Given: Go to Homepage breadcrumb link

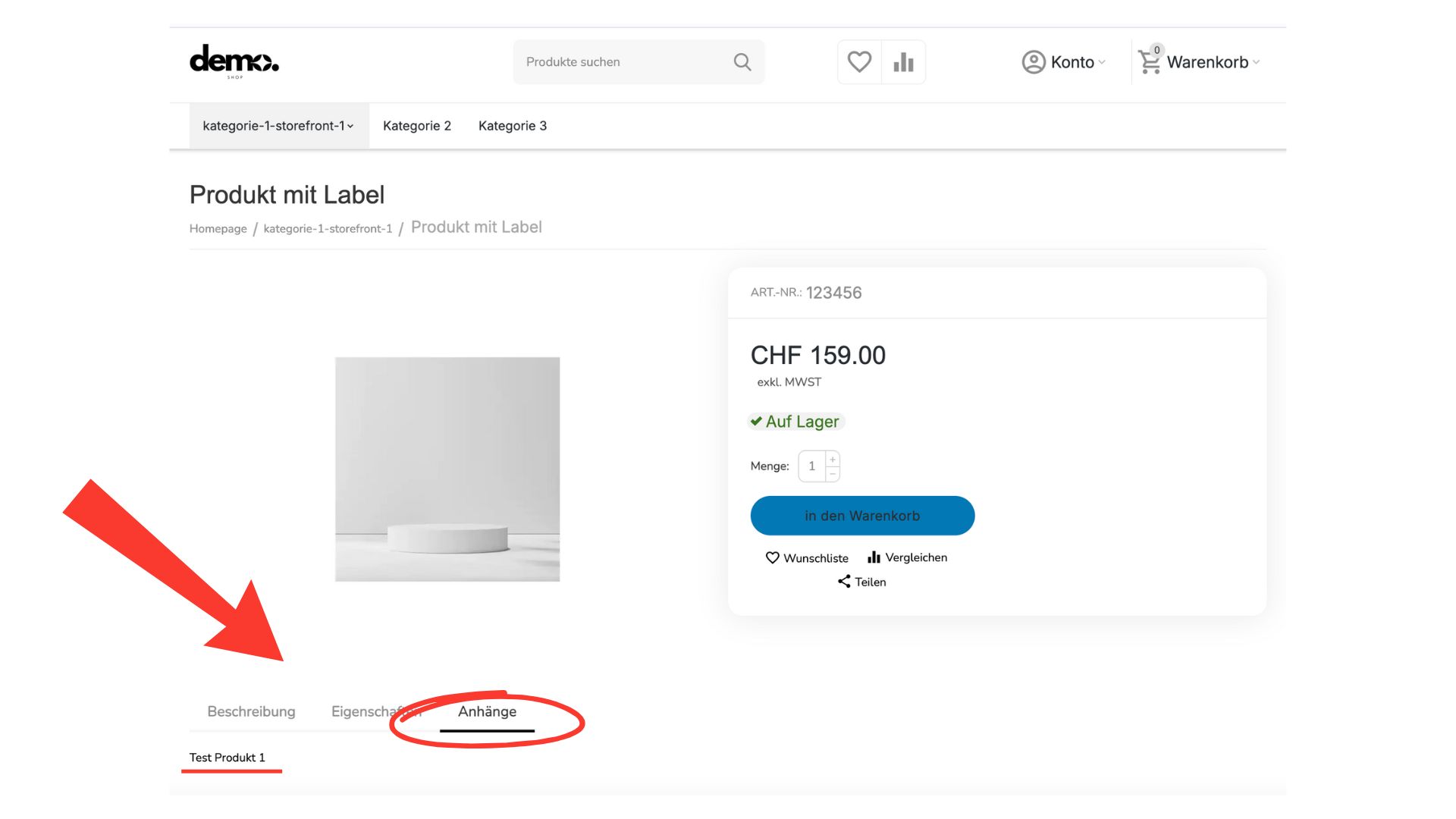Looking at the screenshot, I should tap(218, 229).
